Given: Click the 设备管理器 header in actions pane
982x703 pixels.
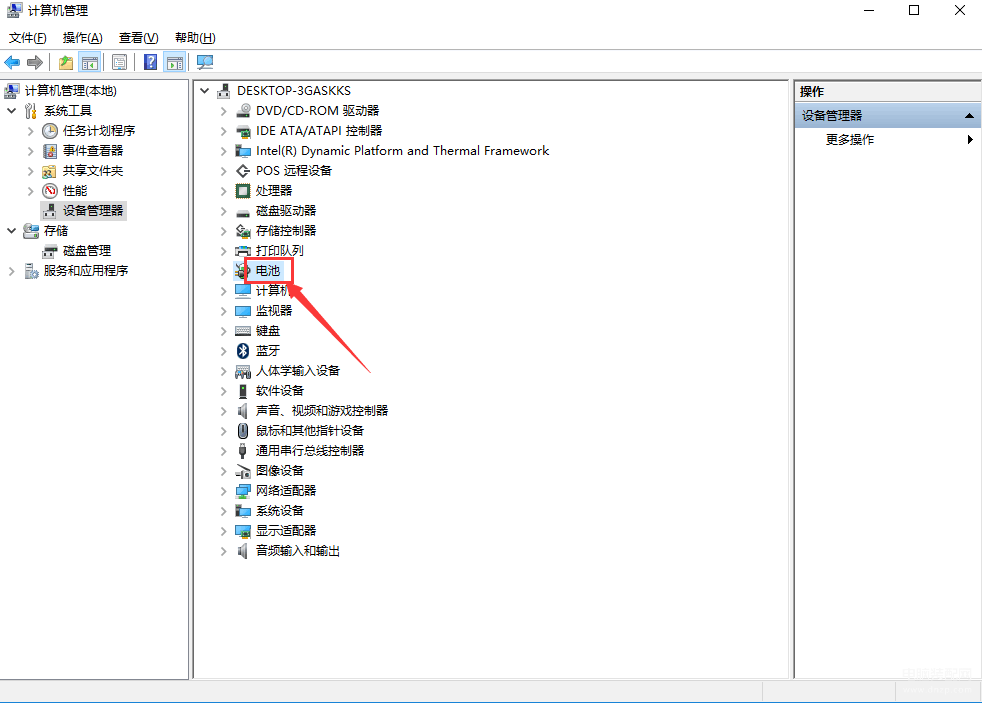Looking at the screenshot, I should click(x=887, y=116).
